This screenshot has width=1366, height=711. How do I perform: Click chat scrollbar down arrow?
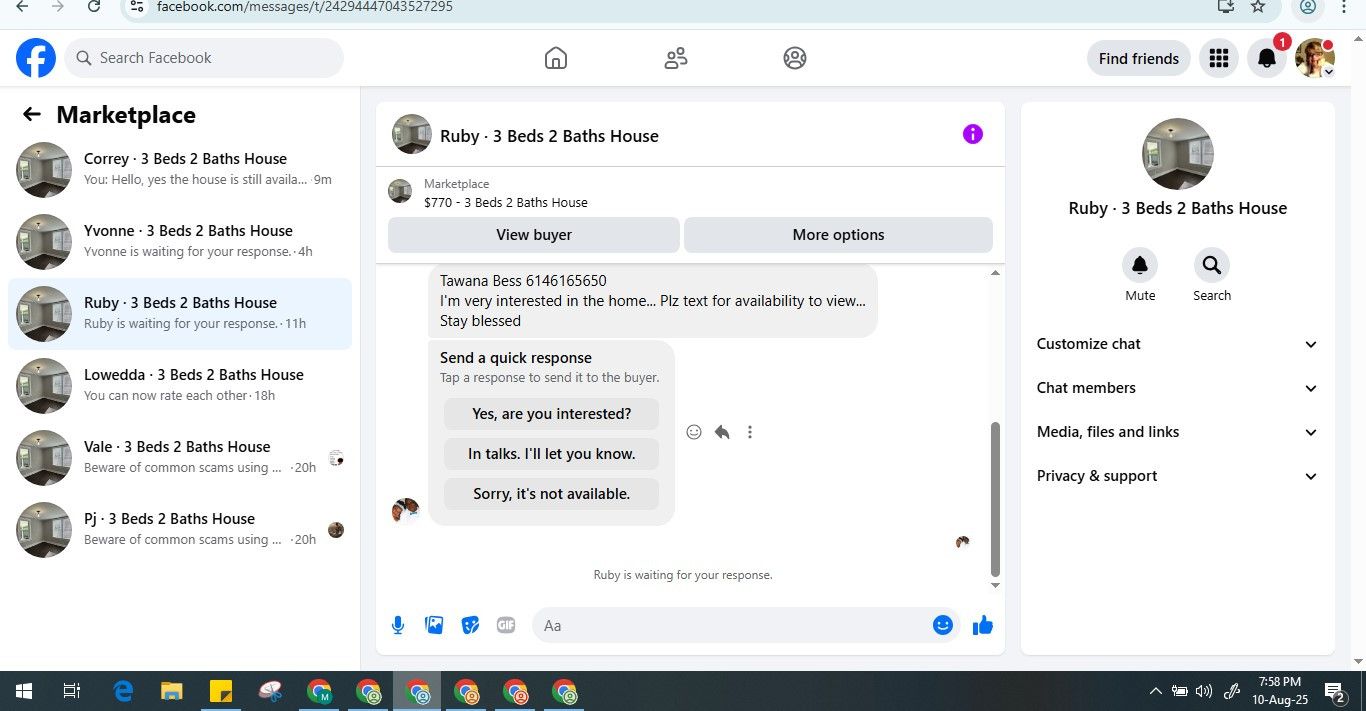coord(995,585)
